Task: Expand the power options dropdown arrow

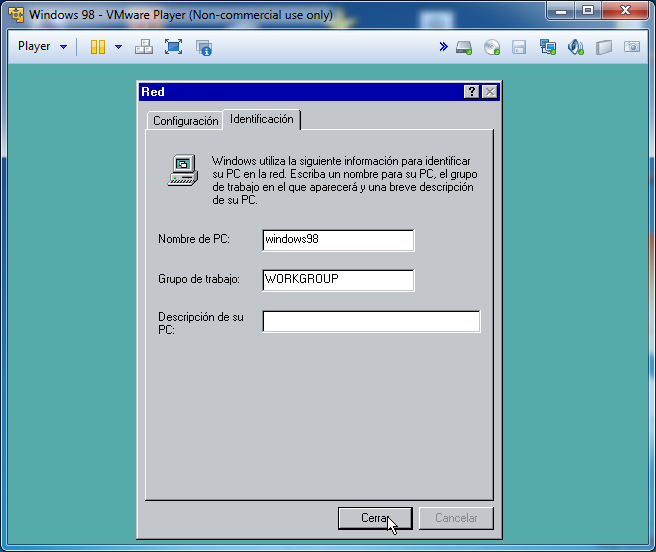Action: [x=118, y=47]
